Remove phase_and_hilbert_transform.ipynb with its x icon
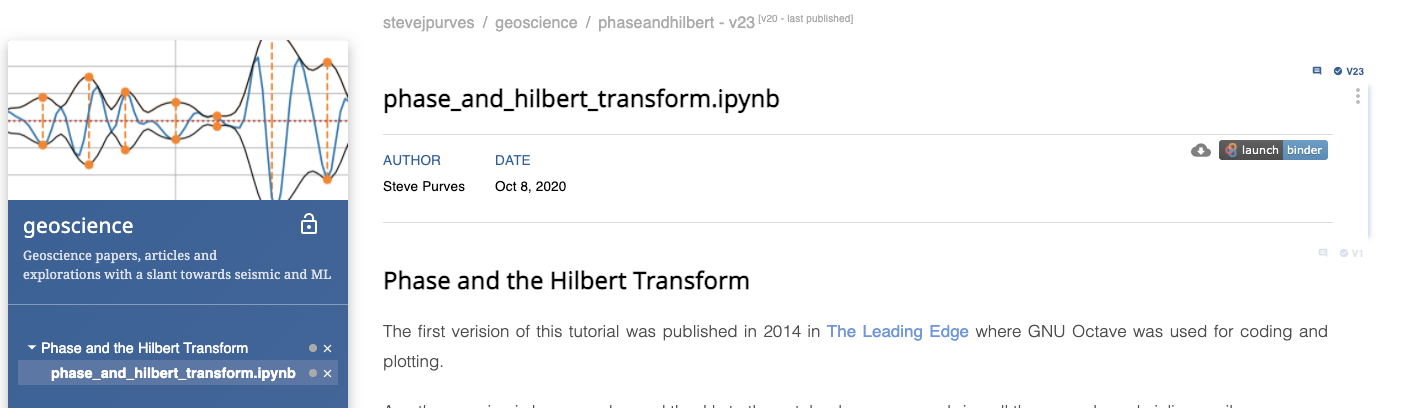 (327, 373)
